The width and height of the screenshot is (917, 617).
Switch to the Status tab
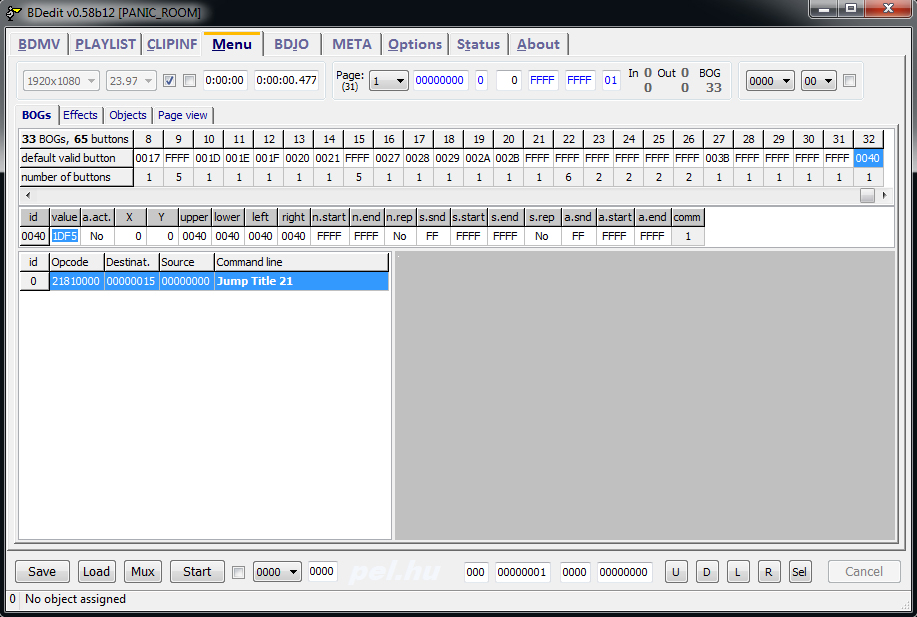click(x=478, y=44)
